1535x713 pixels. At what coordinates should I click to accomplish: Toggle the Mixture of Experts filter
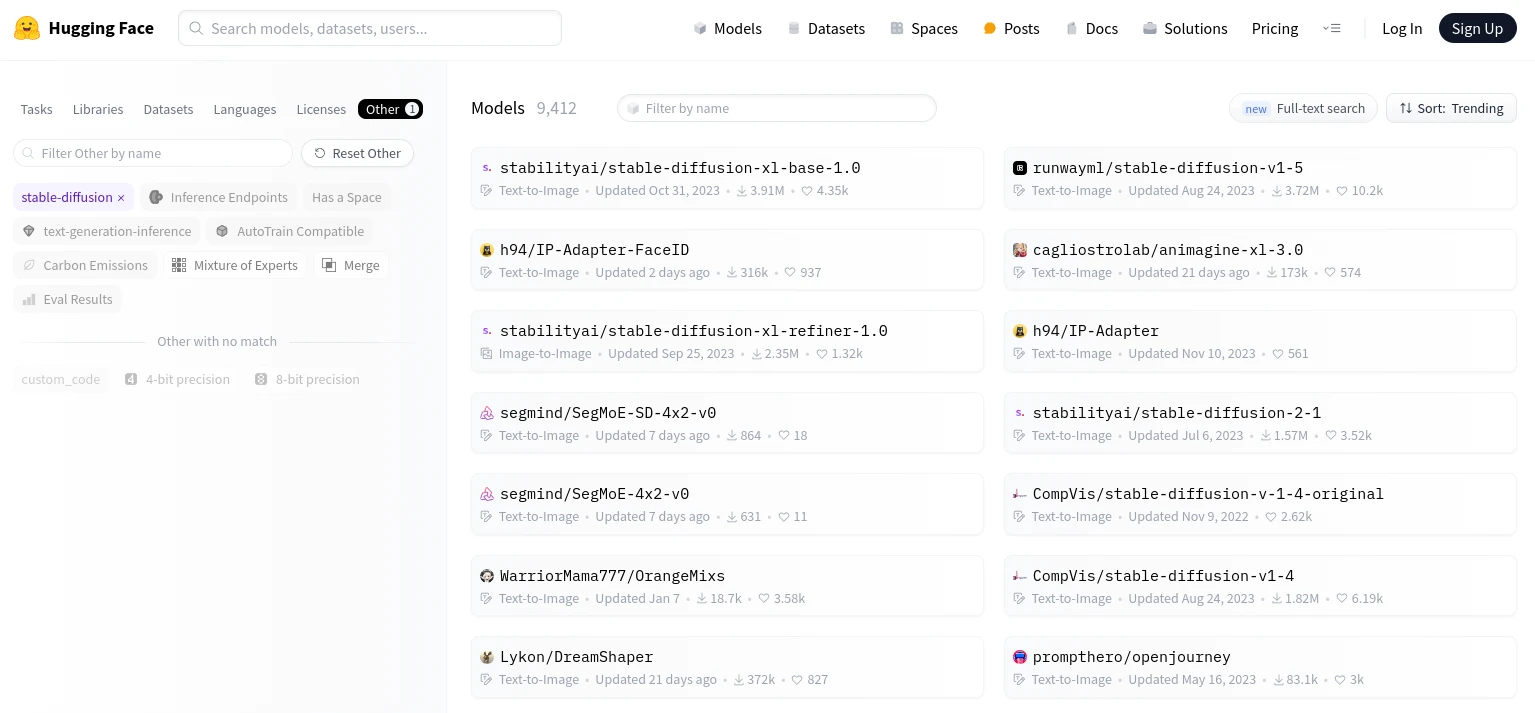[x=235, y=266]
